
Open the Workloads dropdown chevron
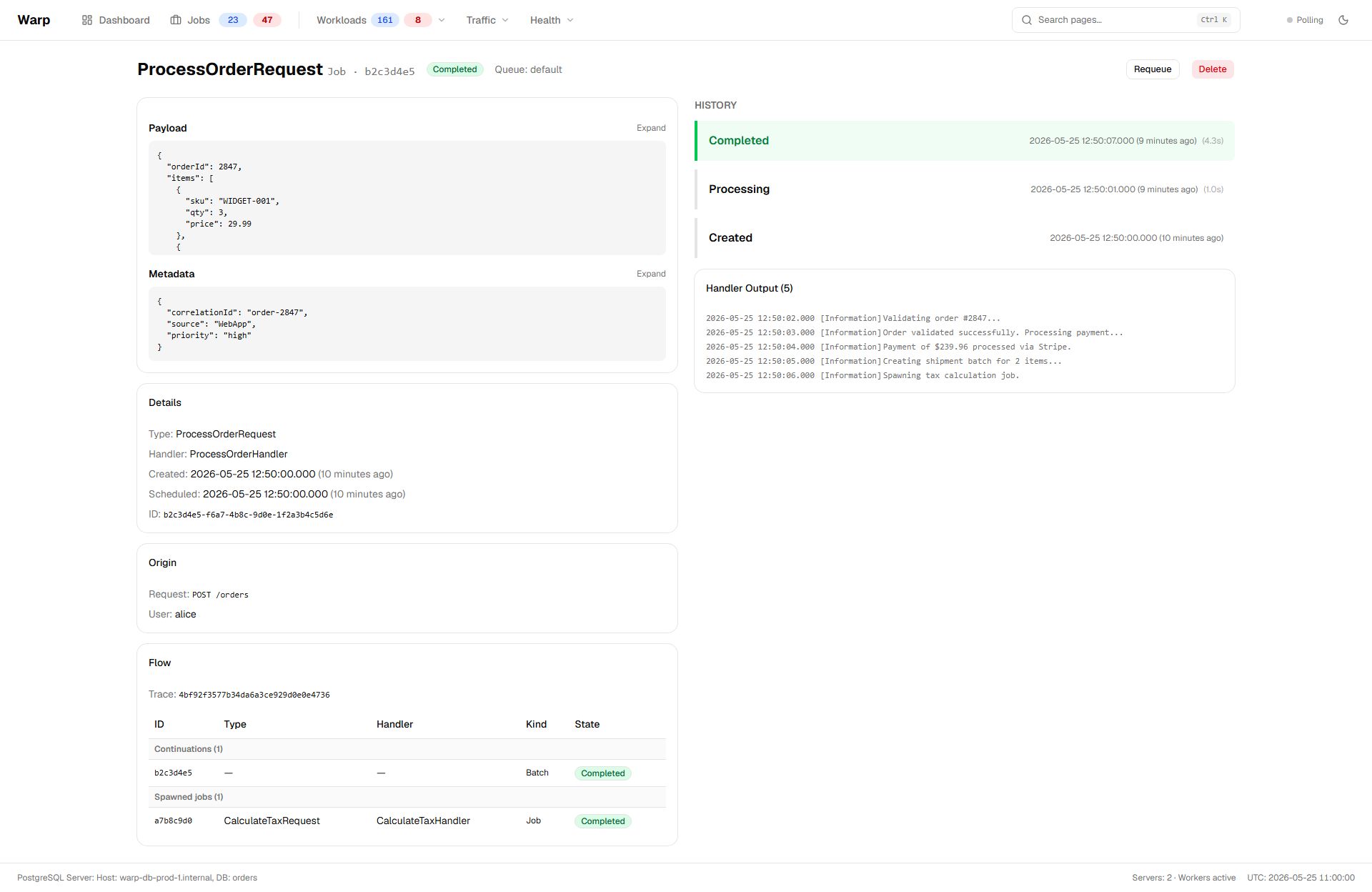[x=442, y=20]
